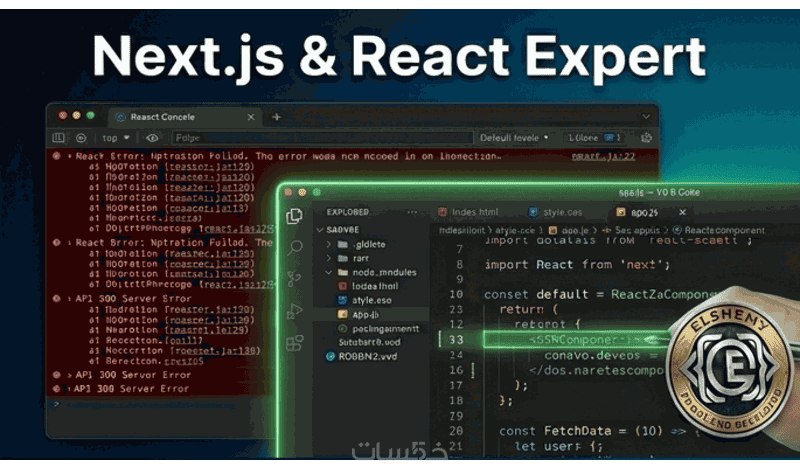The image size is (800, 470).
Task: Expand the first React Error message
Action: (69, 156)
